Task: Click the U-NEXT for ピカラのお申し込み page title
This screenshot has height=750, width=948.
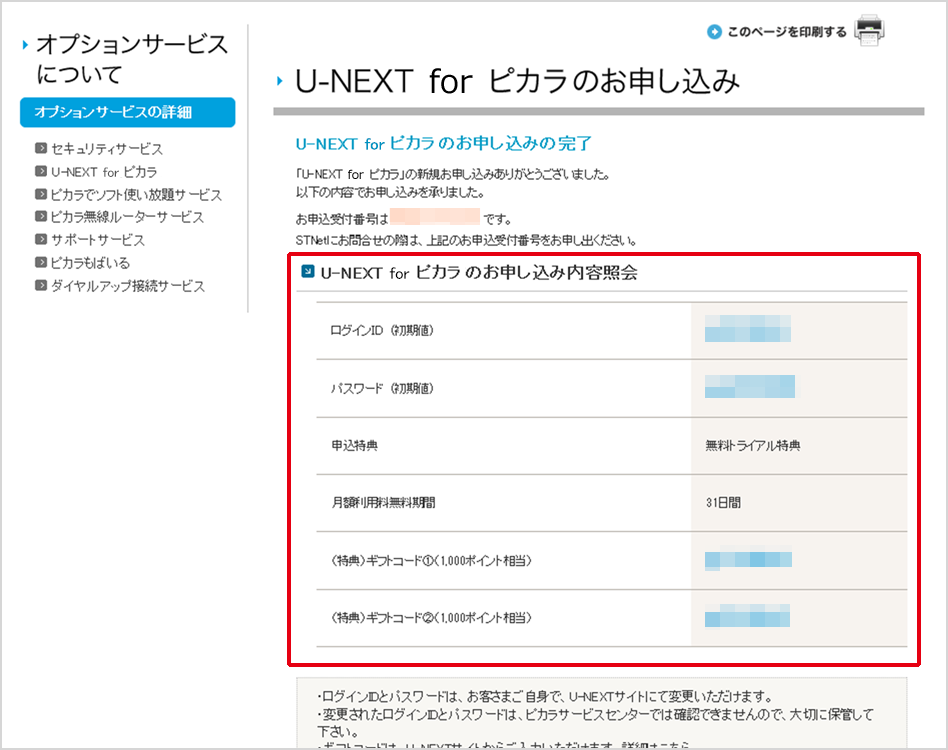Action: (x=517, y=81)
